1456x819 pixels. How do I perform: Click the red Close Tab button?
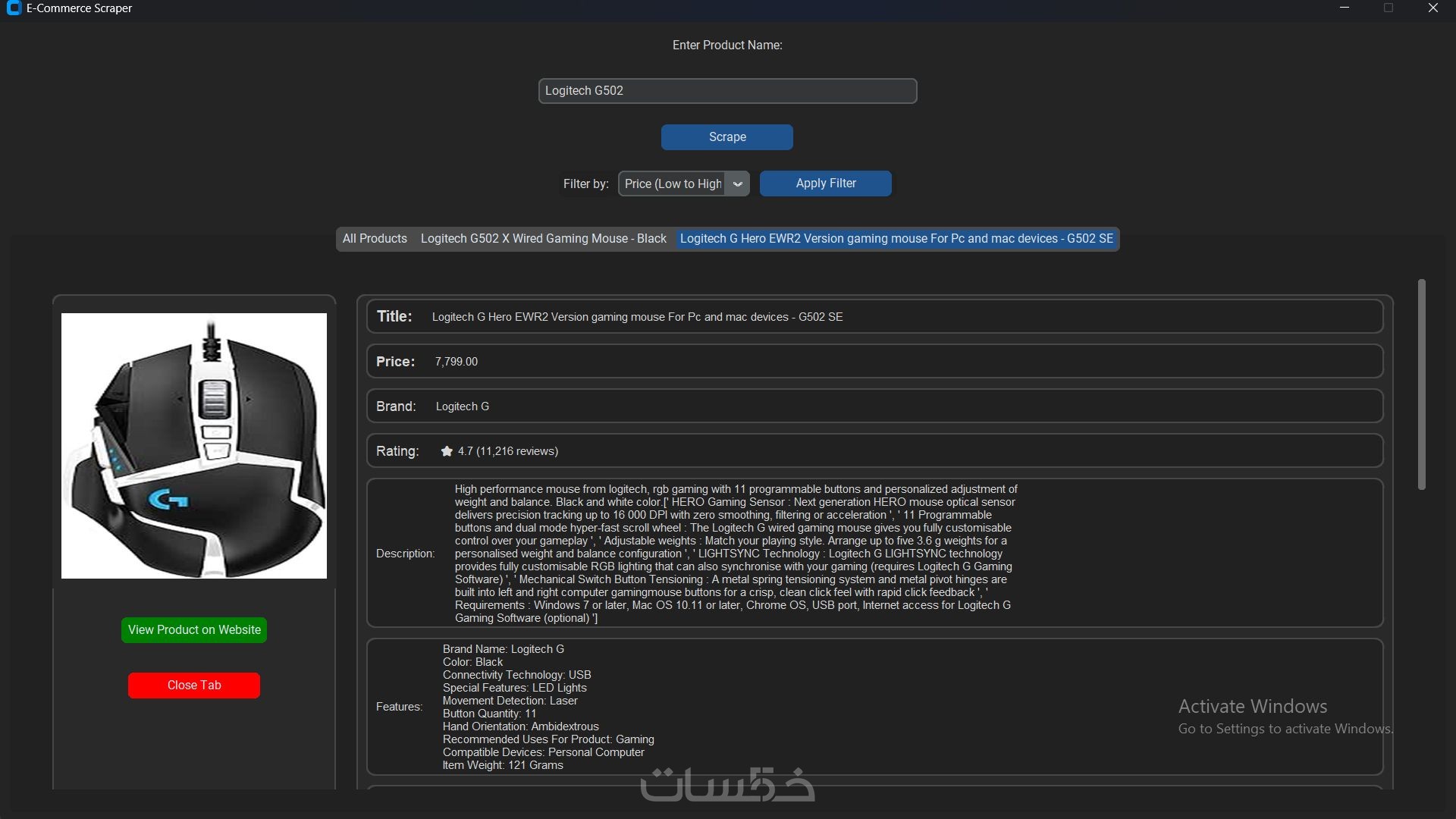194,686
